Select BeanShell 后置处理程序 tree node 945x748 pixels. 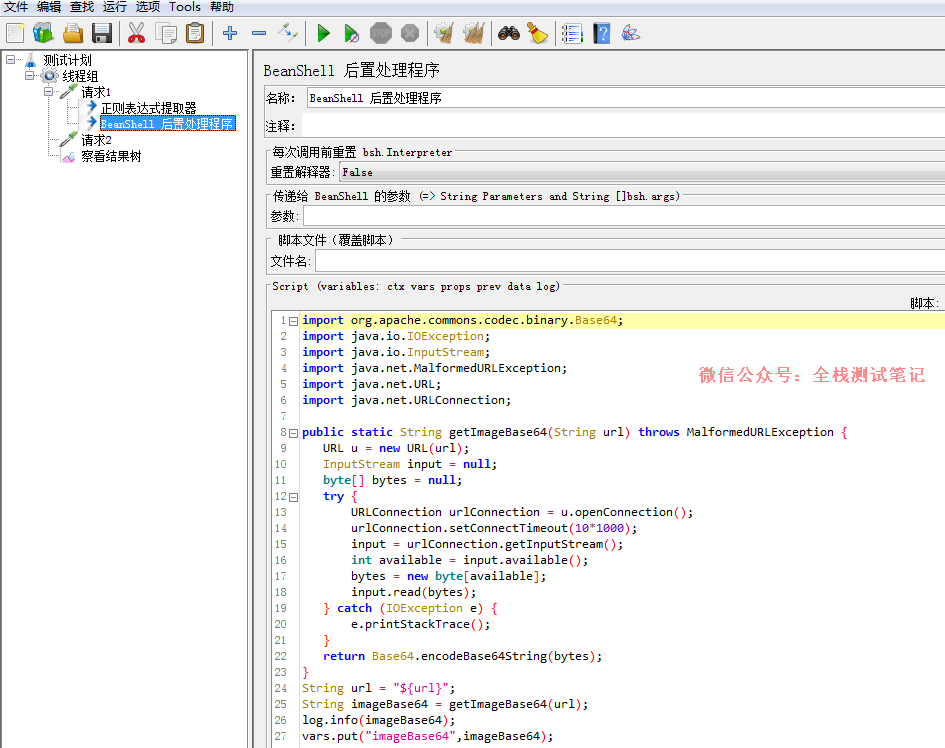(x=168, y=124)
